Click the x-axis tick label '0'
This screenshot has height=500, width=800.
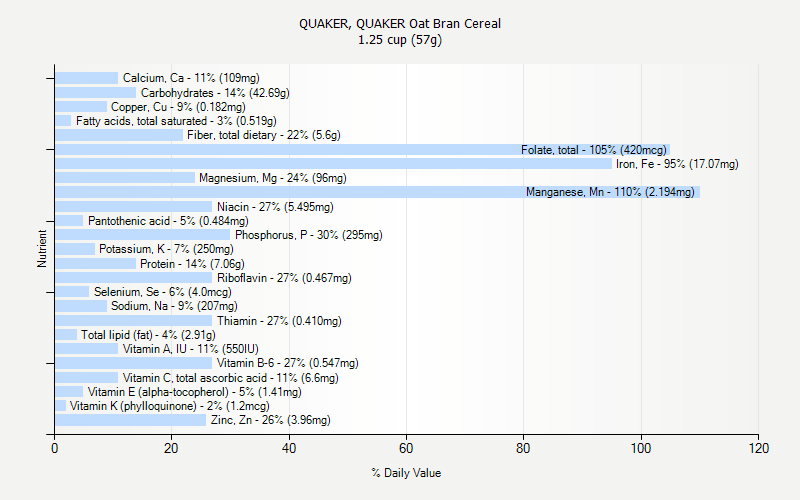pyautogui.click(x=54, y=448)
